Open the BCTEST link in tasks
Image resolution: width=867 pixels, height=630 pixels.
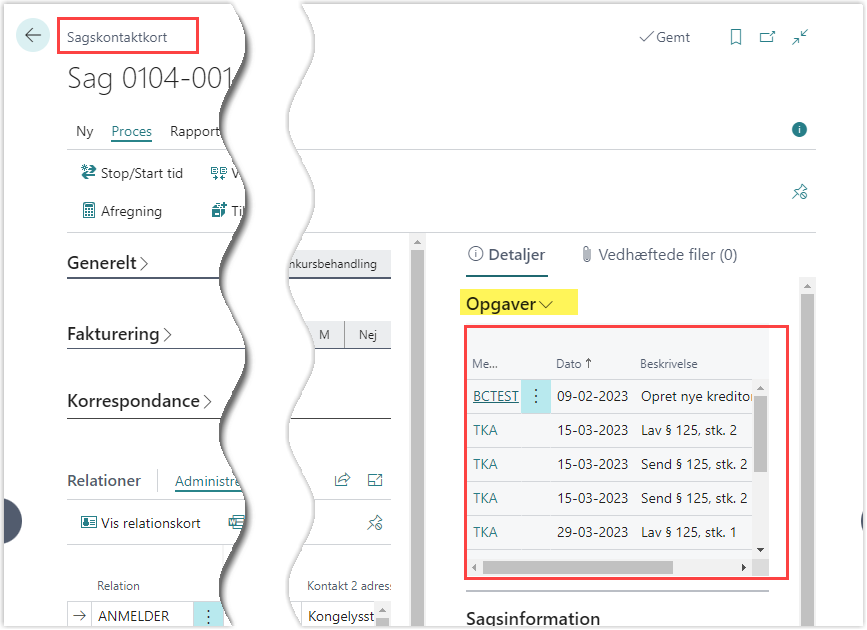point(495,396)
